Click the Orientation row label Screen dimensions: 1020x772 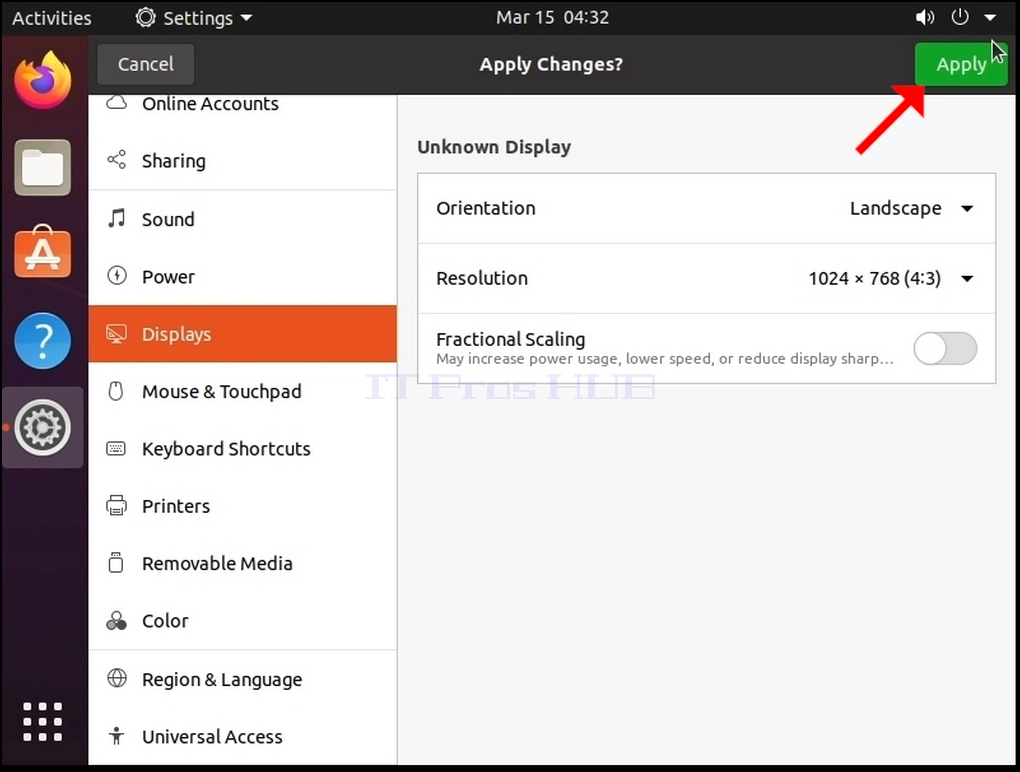click(486, 208)
